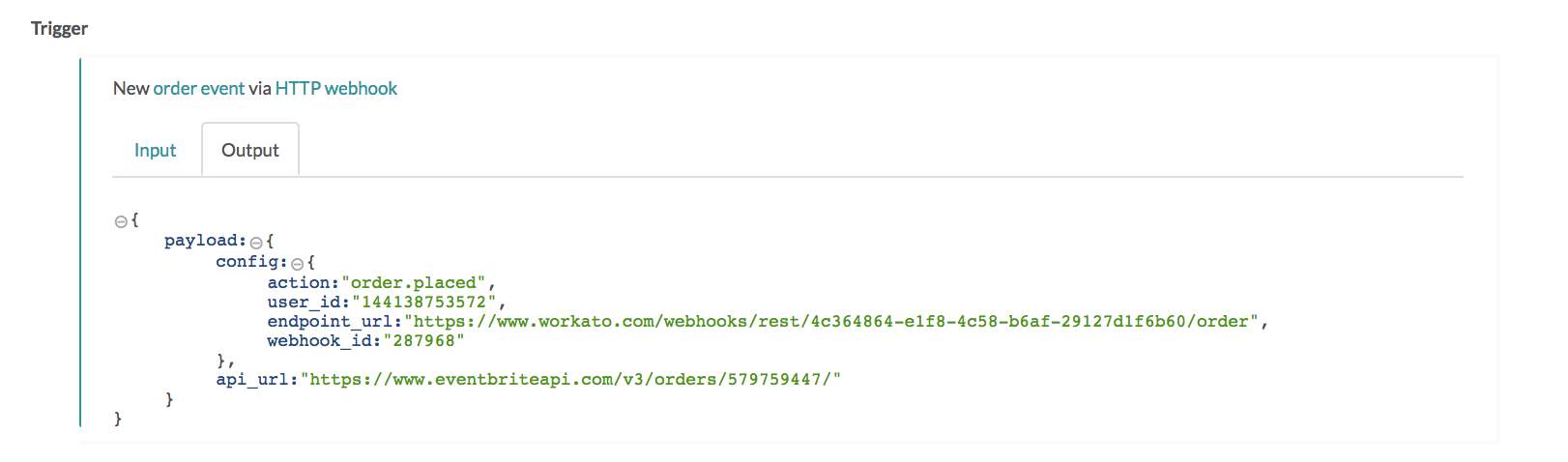1568x462 pixels.
Task: Select the webhook_id value 287968
Action: [x=423, y=340]
